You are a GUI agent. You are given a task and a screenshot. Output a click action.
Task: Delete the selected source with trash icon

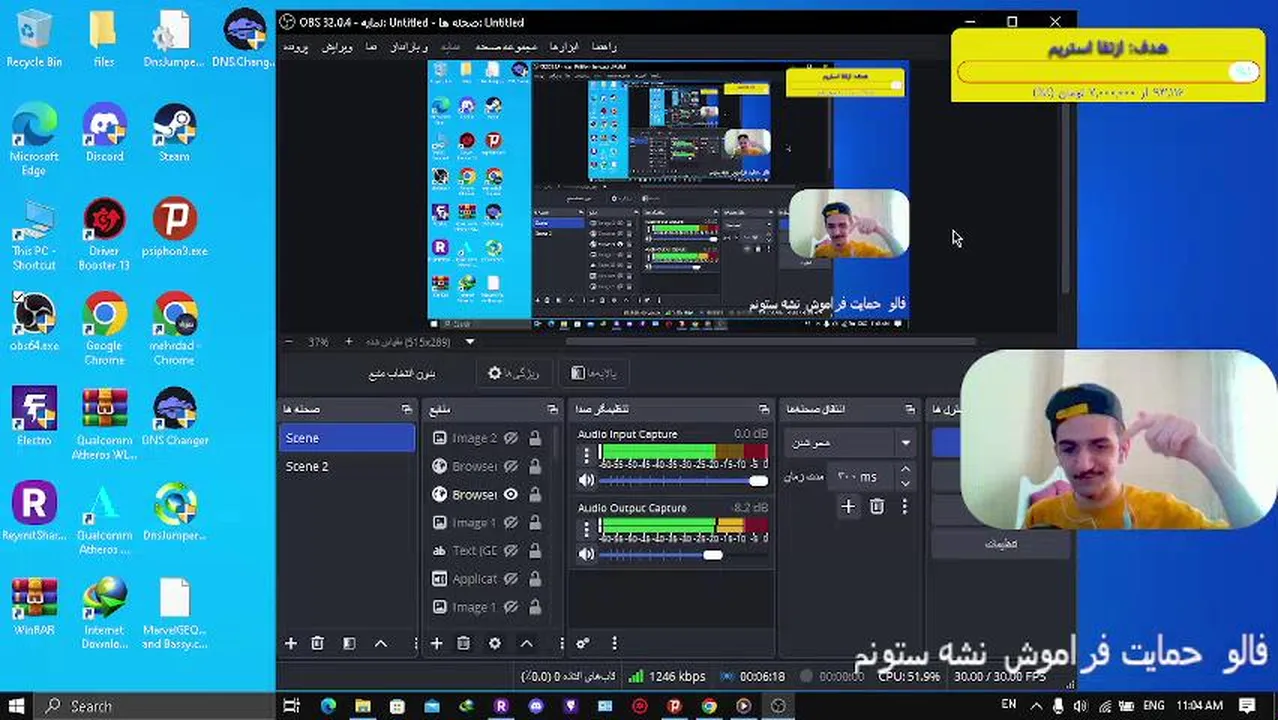coord(463,644)
